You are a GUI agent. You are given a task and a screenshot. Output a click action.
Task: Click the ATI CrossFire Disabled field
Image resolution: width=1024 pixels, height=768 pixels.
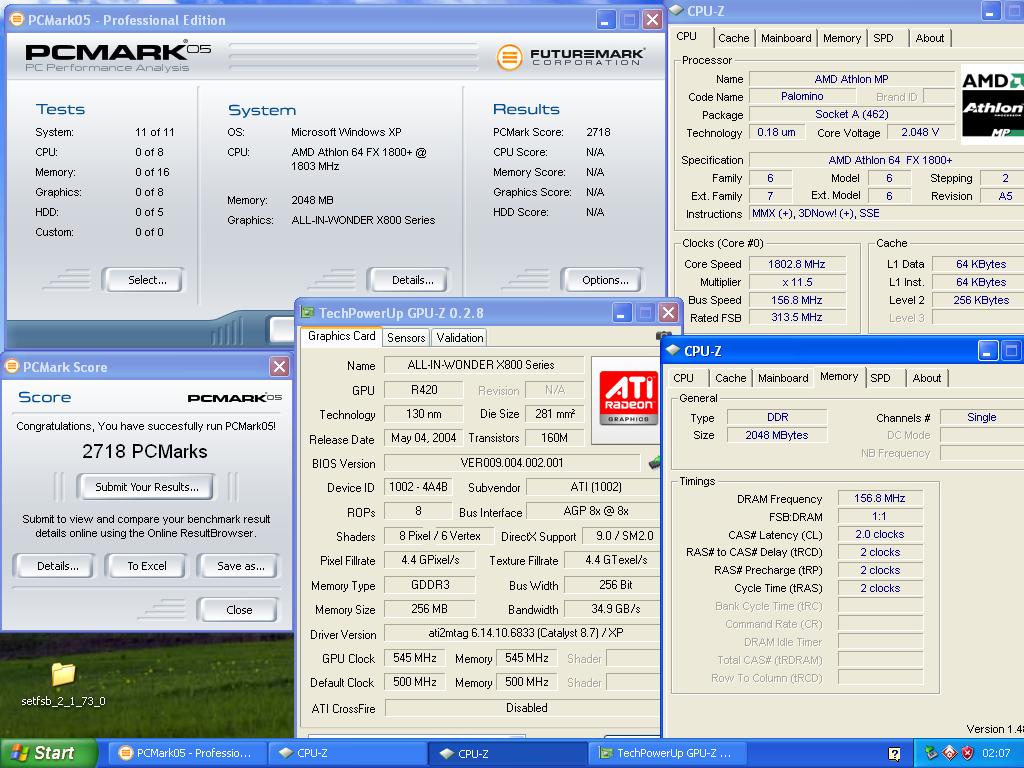point(522,707)
